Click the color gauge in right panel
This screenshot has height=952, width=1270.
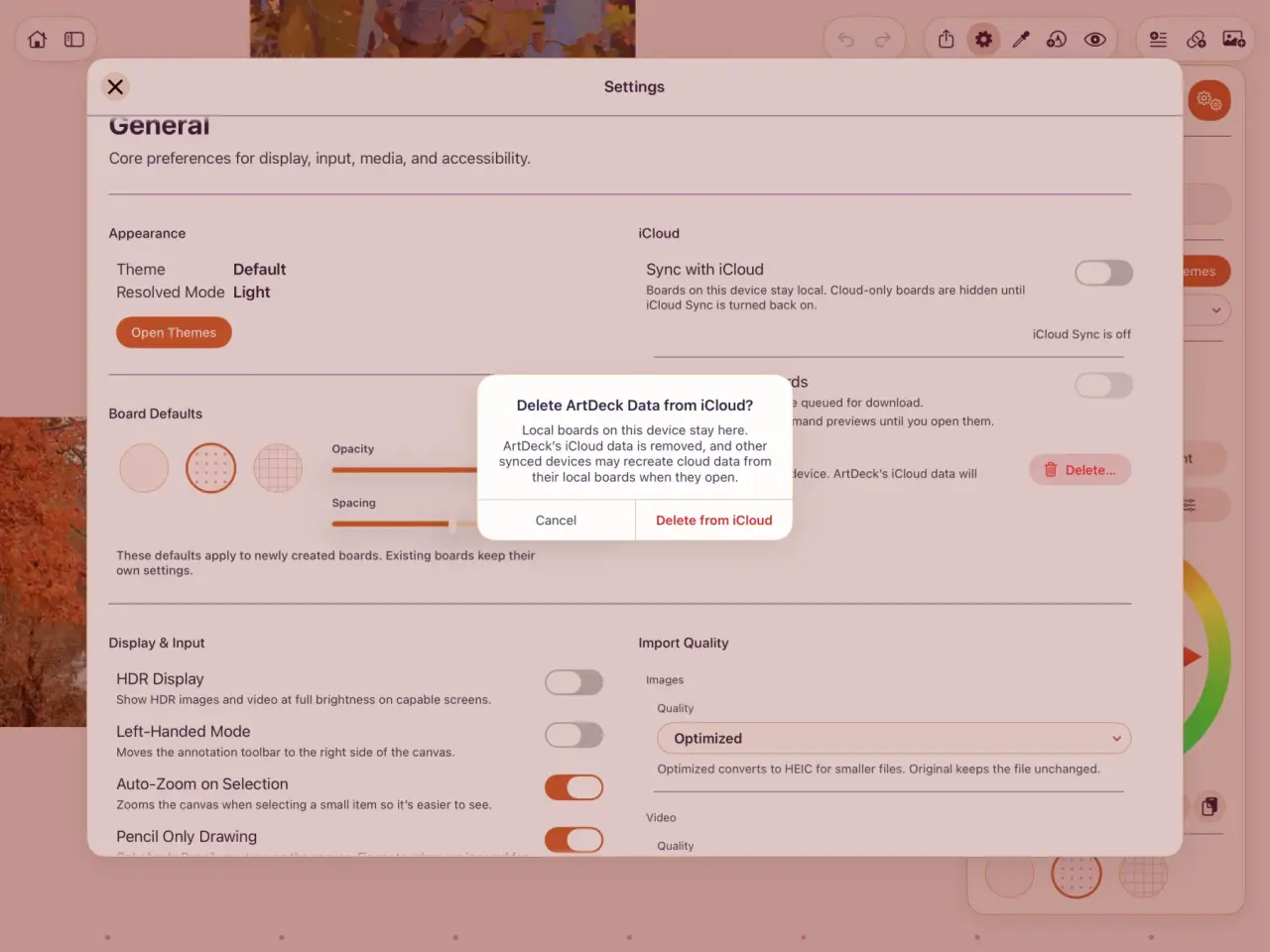coord(1207,656)
